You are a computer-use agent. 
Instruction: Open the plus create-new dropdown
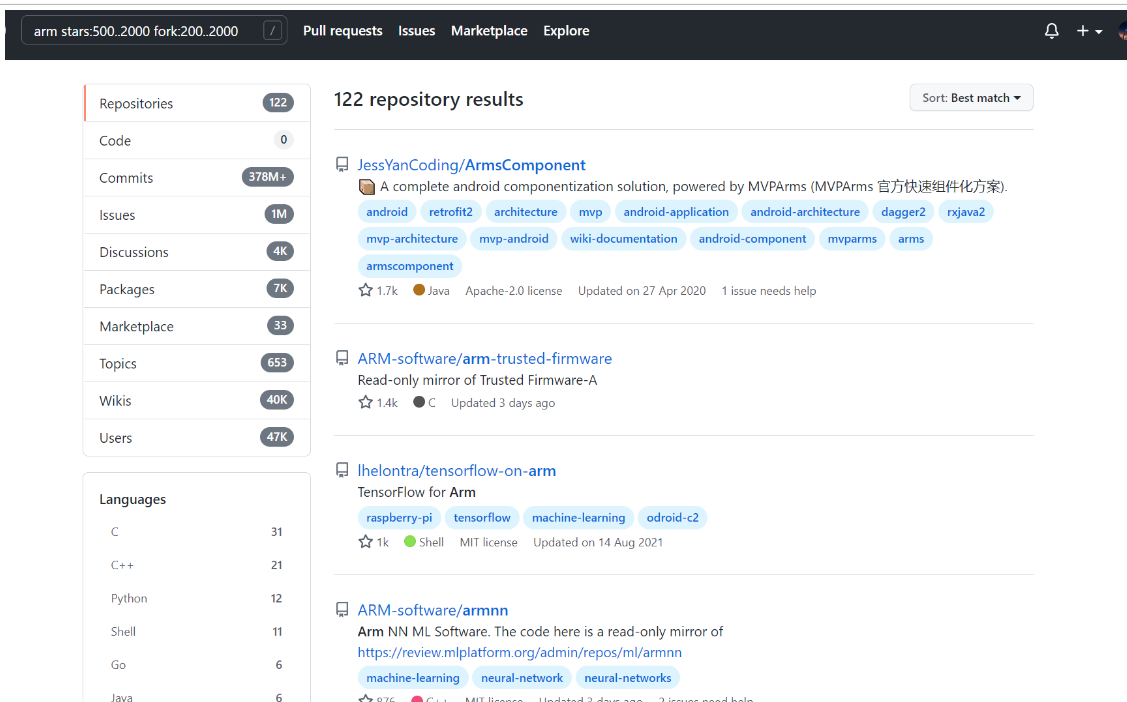tap(1089, 31)
